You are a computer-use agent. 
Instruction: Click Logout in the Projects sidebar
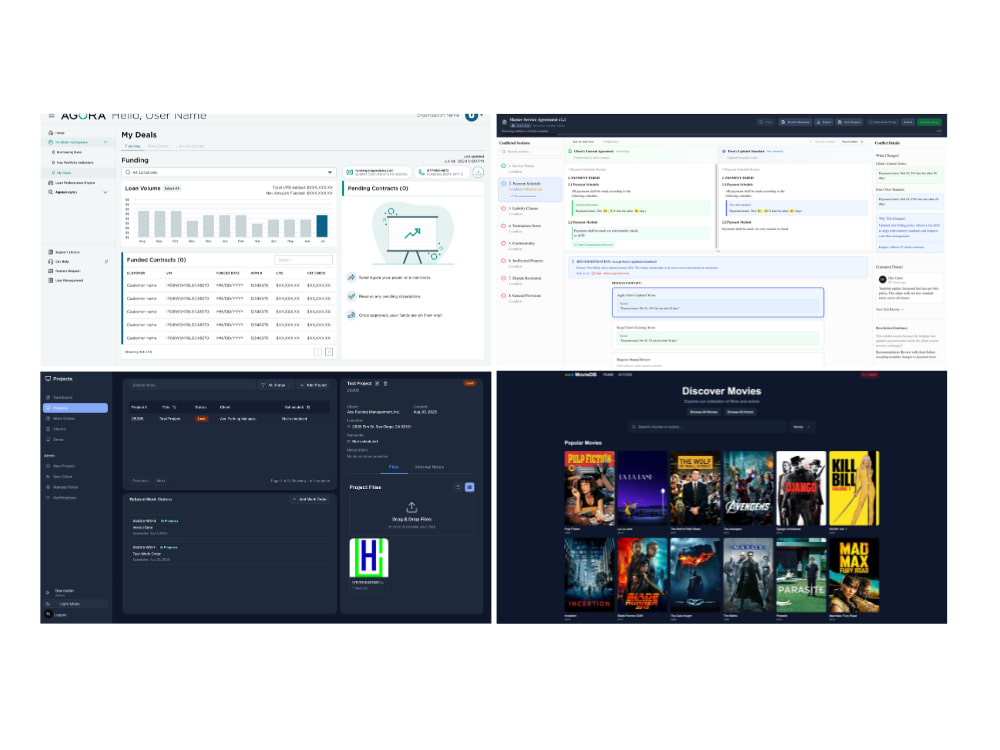[60, 615]
